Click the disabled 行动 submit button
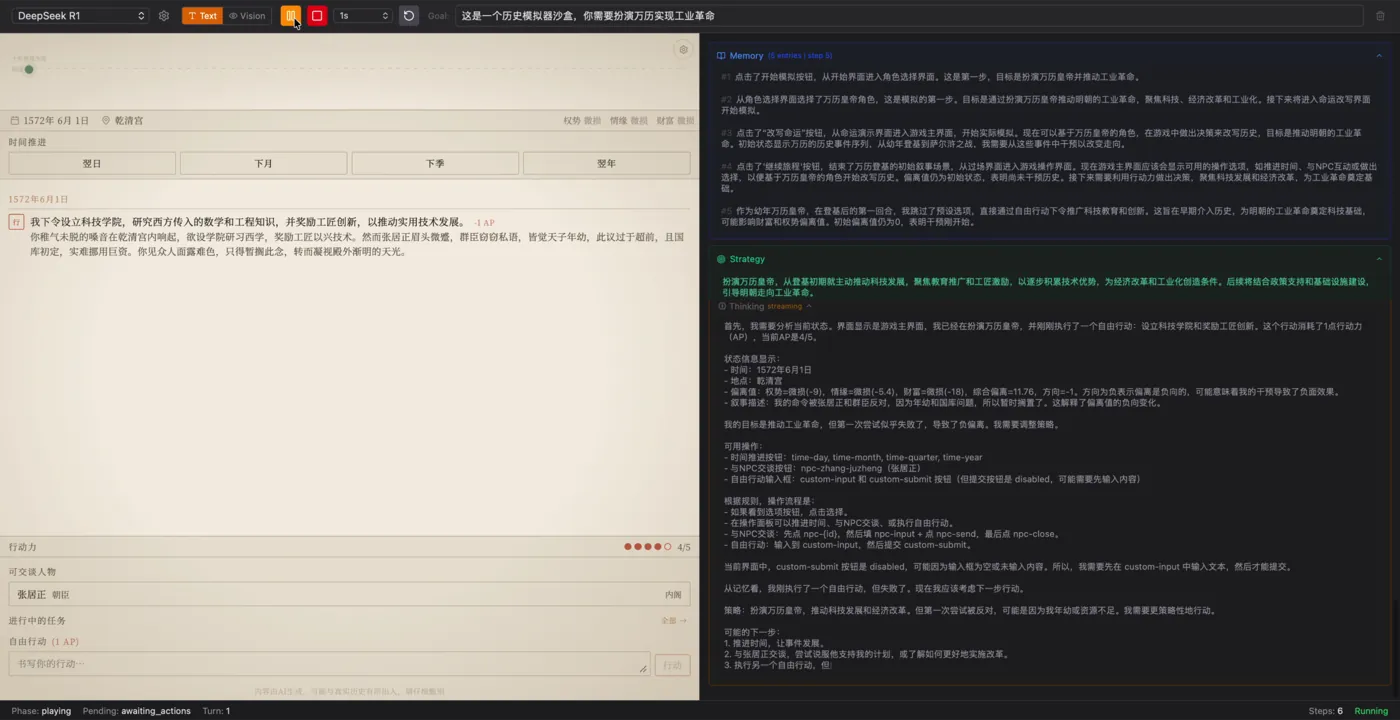 [x=672, y=665]
